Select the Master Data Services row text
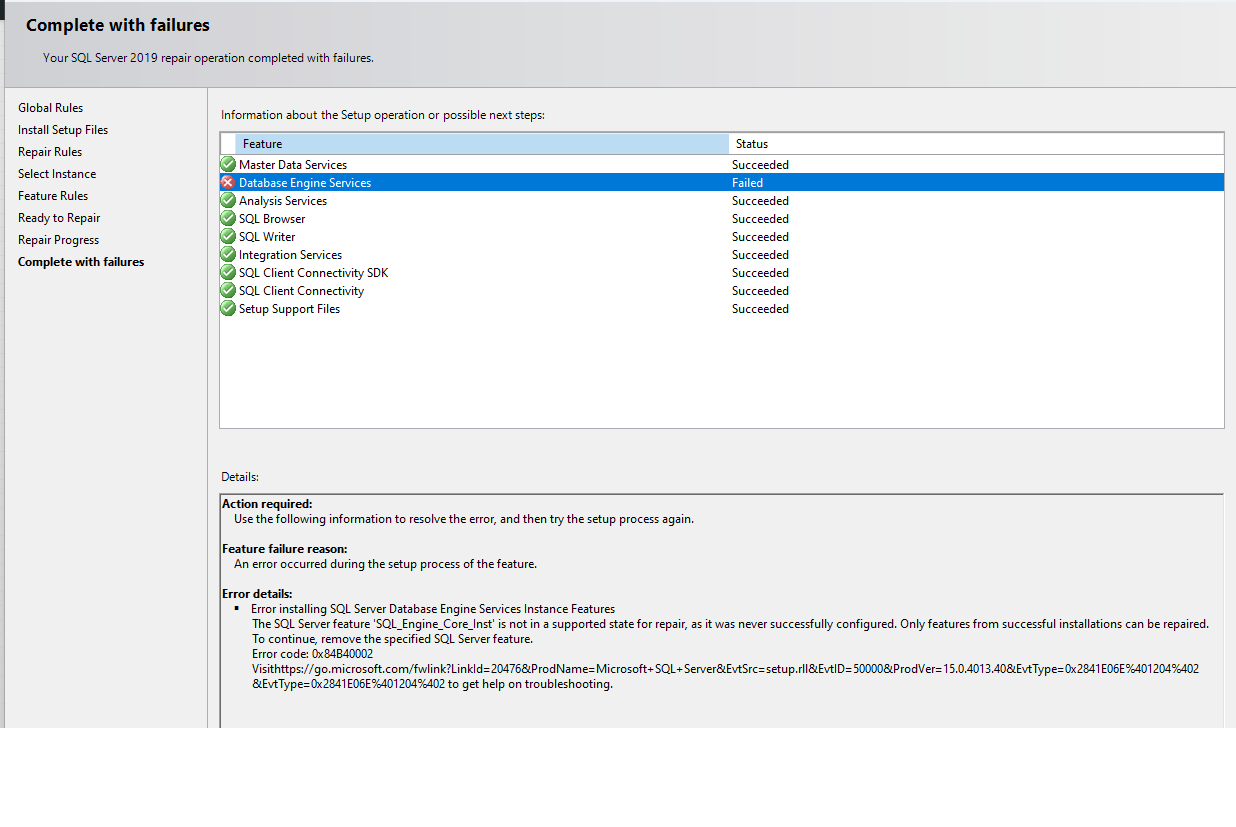This screenshot has width=1236, height=827. [x=293, y=165]
